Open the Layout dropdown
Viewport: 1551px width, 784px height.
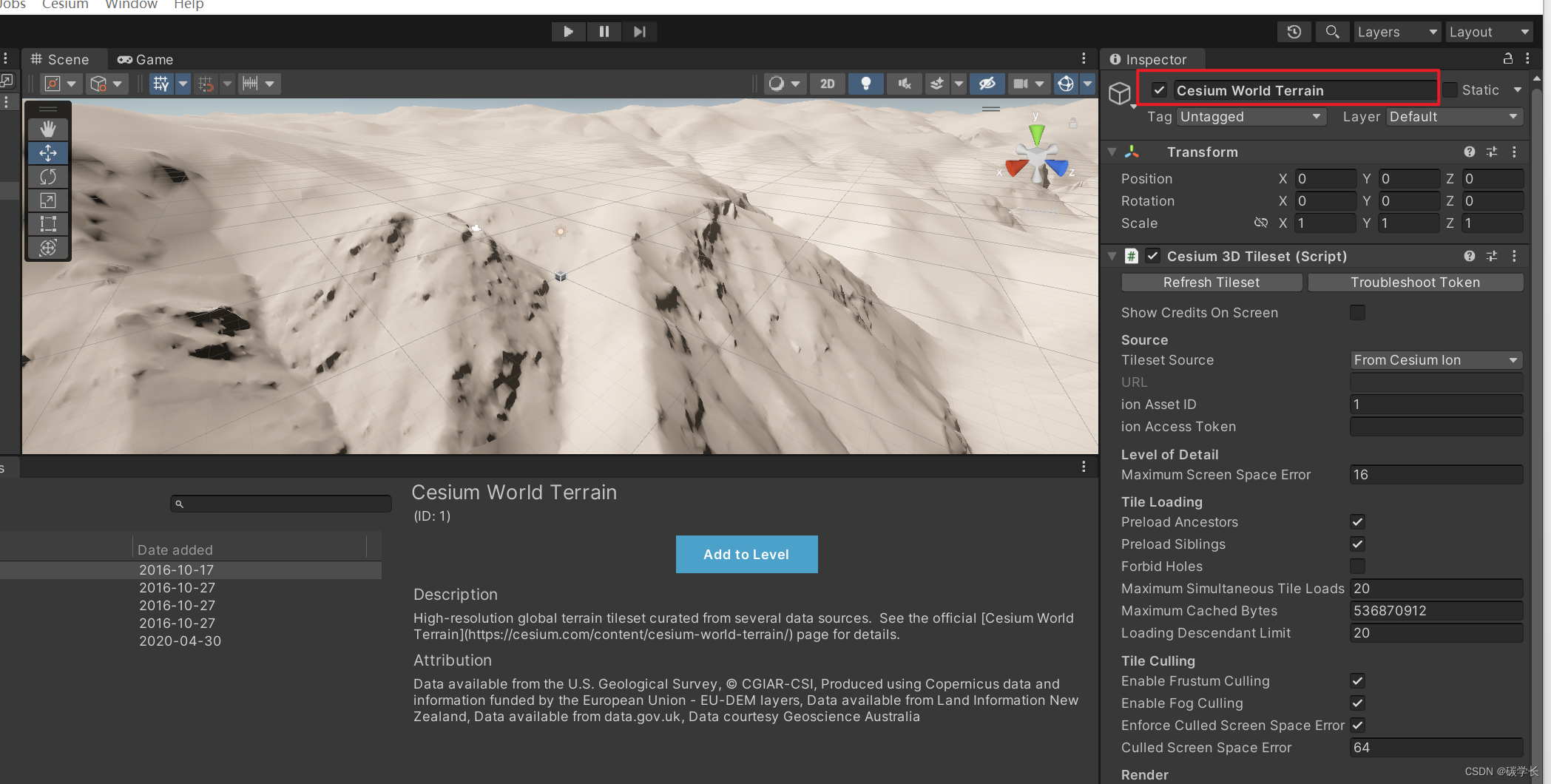pyautogui.click(x=1489, y=32)
